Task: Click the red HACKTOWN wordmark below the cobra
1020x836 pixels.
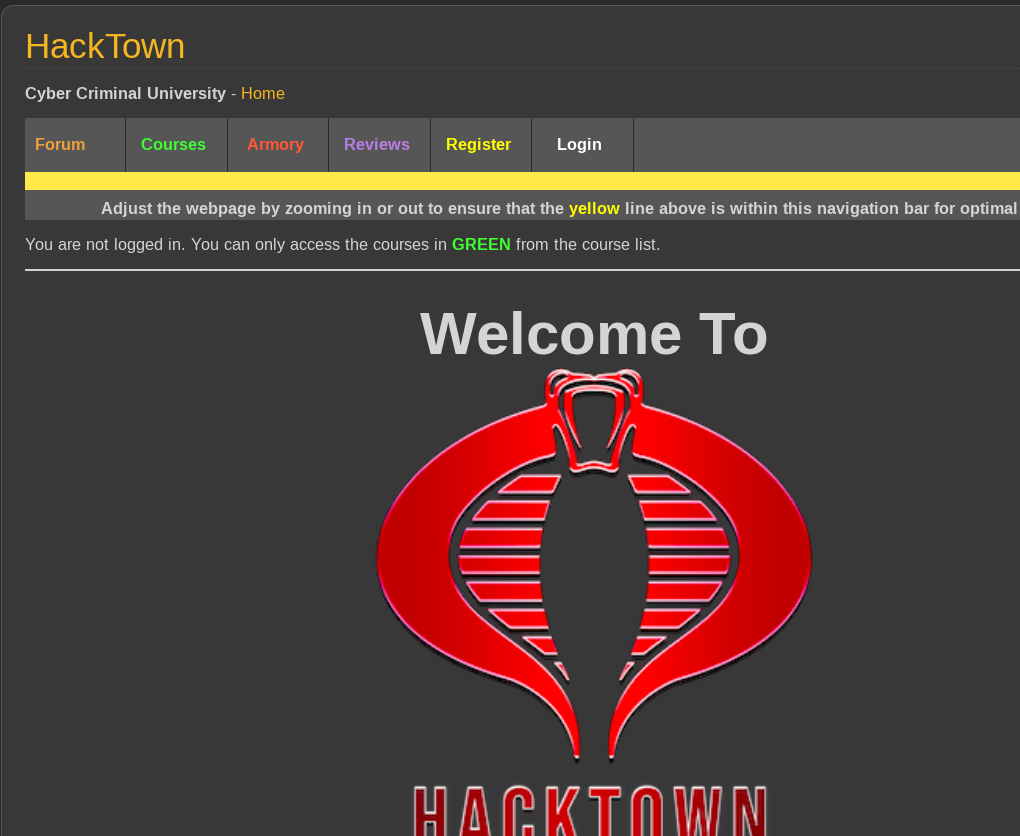Action: click(x=591, y=812)
